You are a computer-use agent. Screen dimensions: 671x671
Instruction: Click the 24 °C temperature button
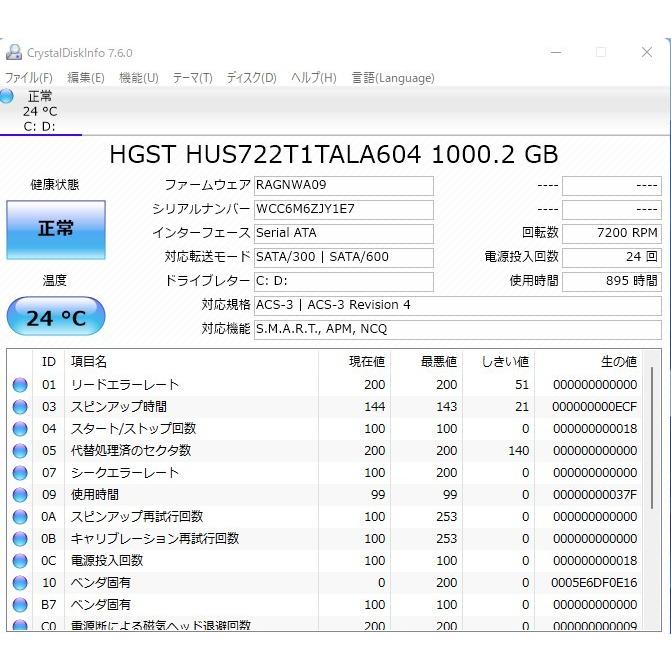click(x=56, y=316)
